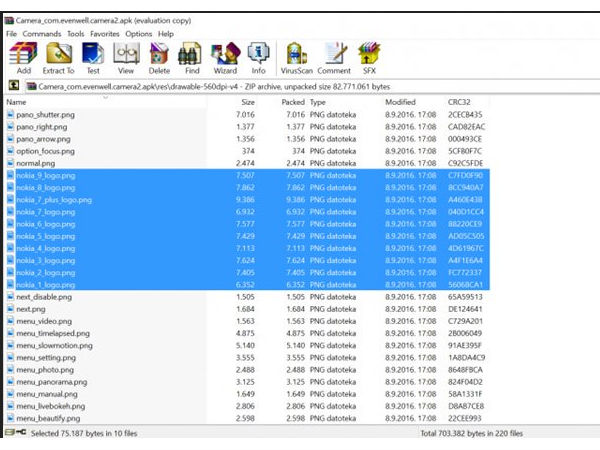This screenshot has height=450, width=600.
Task: Click status text Selected 75.187 bytes
Action: coord(84,433)
